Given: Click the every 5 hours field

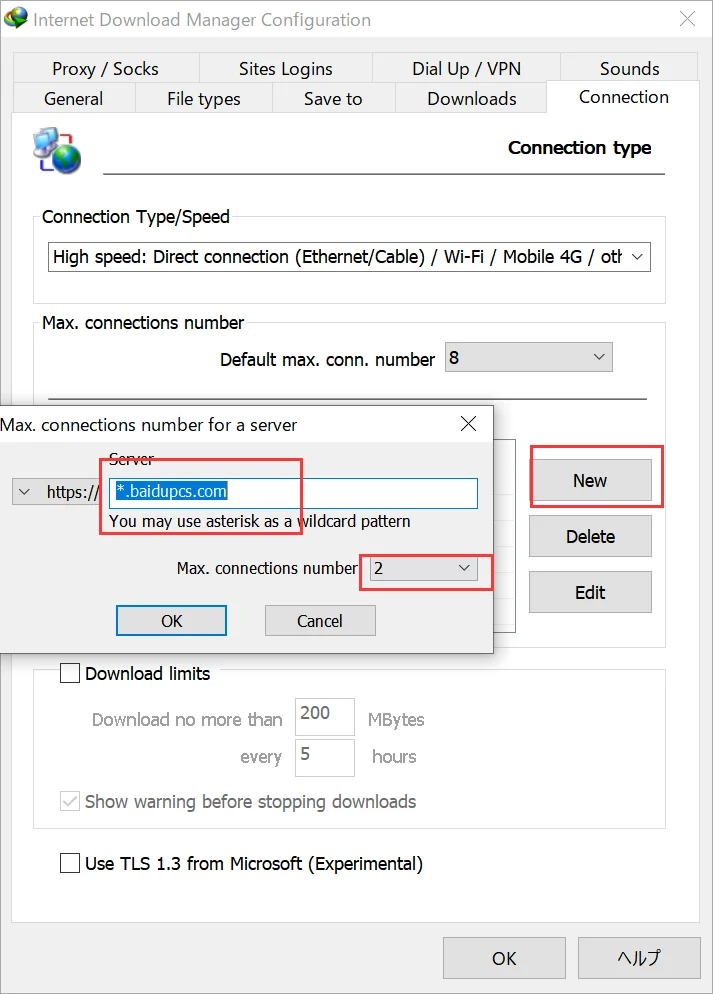Looking at the screenshot, I should [324, 758].
